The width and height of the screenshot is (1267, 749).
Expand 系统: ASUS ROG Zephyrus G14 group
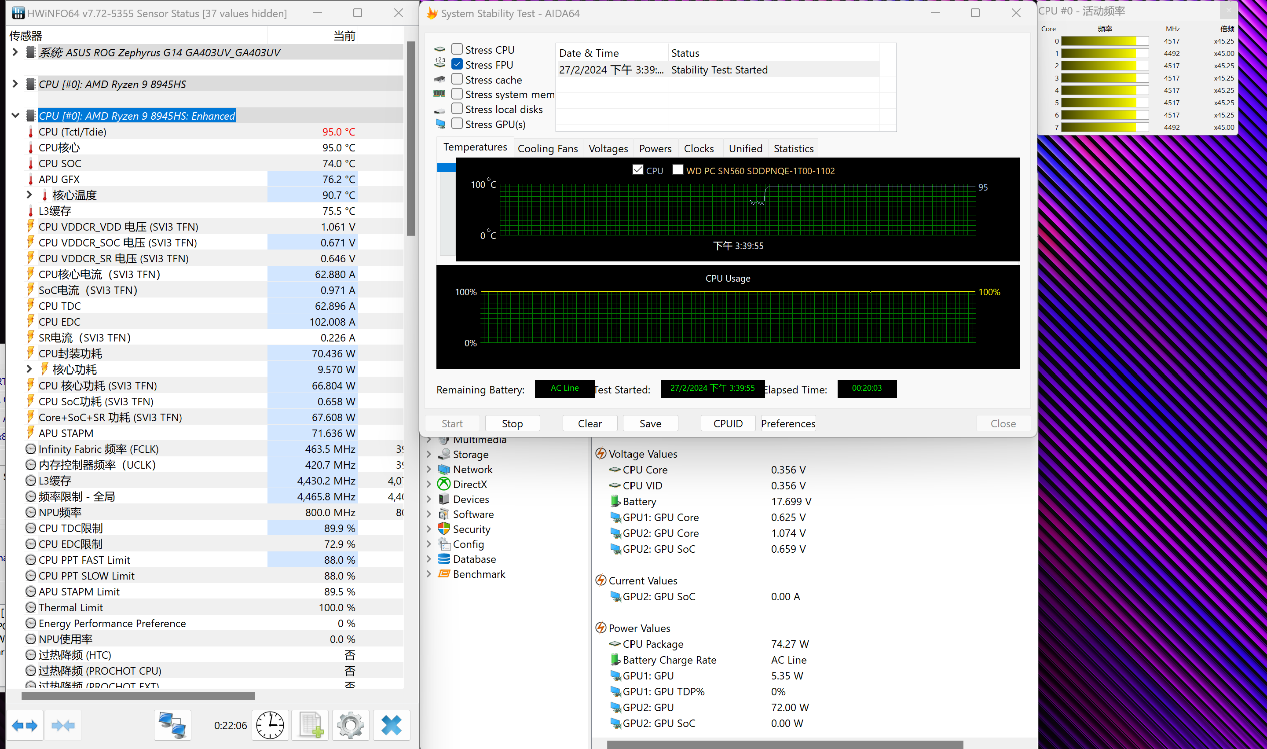[15, 52]
